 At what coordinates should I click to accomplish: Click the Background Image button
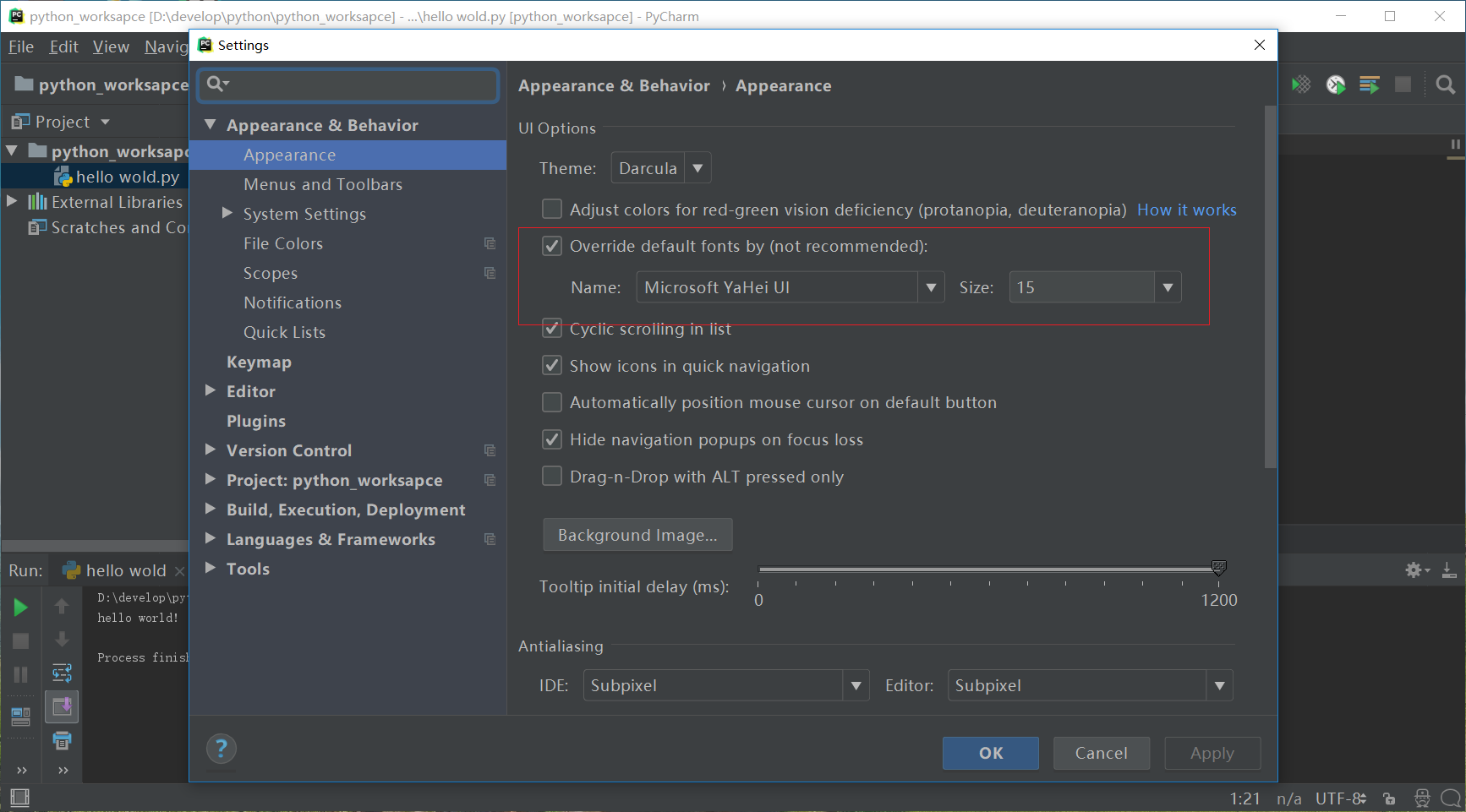point(637,535)
